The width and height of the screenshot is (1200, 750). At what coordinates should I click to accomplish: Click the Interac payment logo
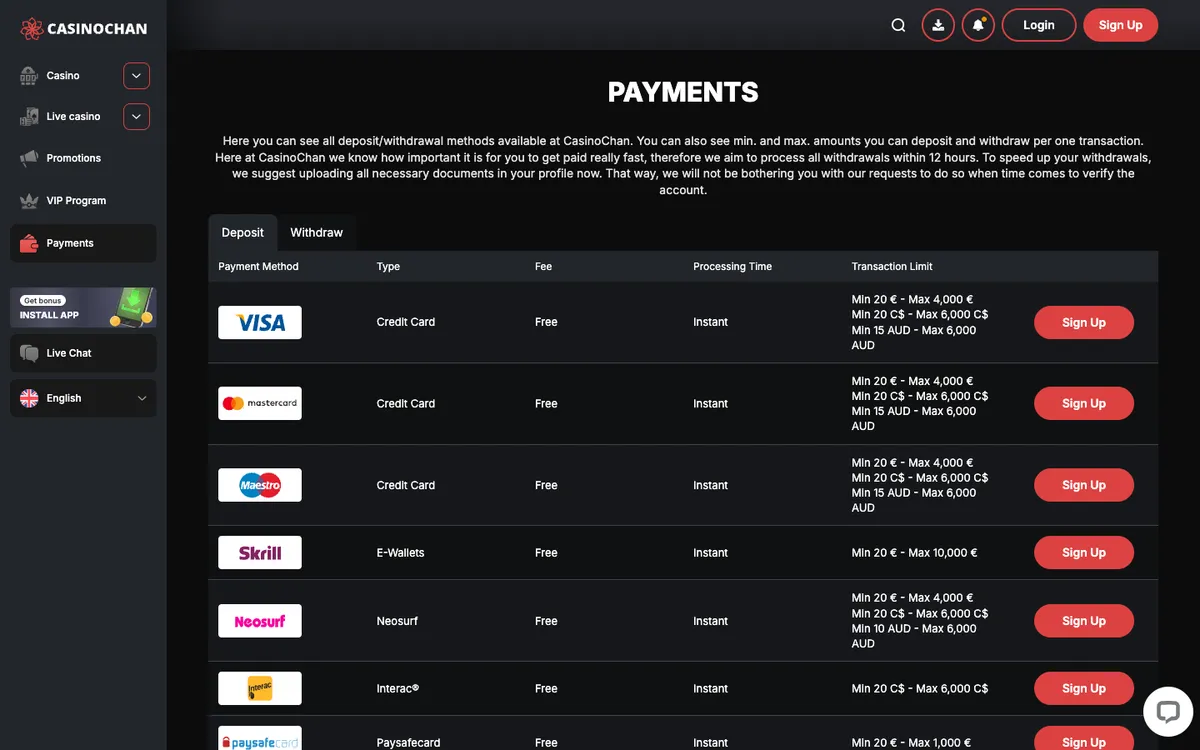(260, 688)
